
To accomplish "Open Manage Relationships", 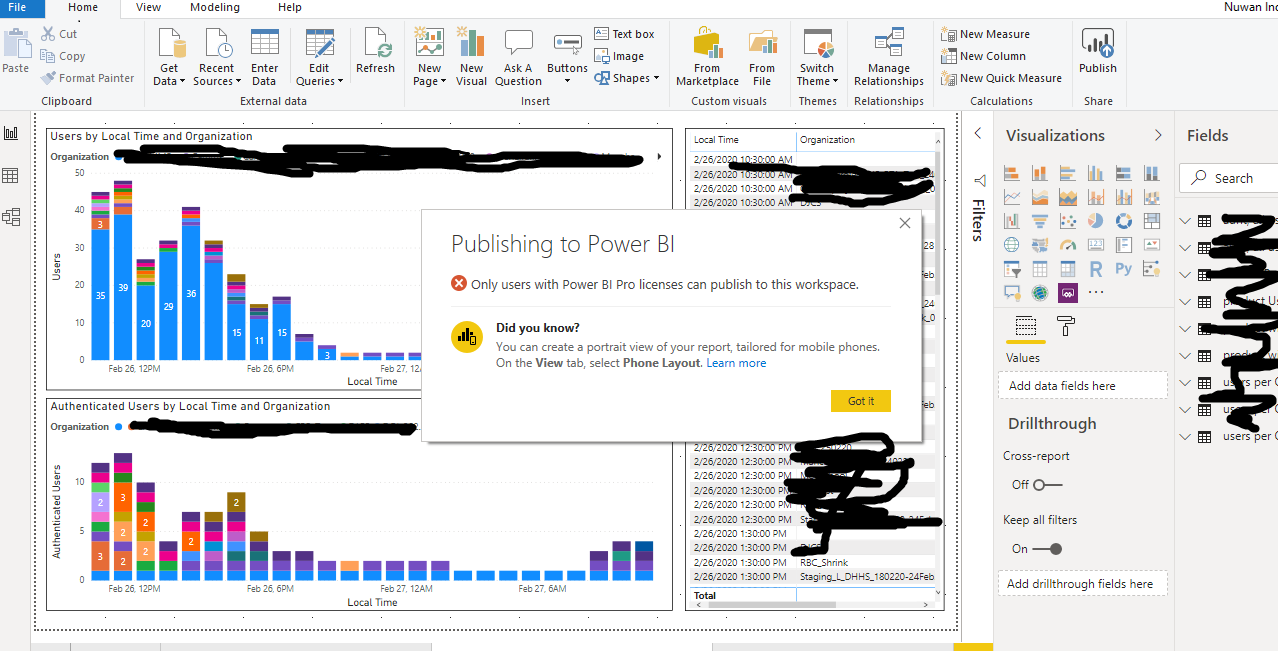I will [x=889, y=58].
